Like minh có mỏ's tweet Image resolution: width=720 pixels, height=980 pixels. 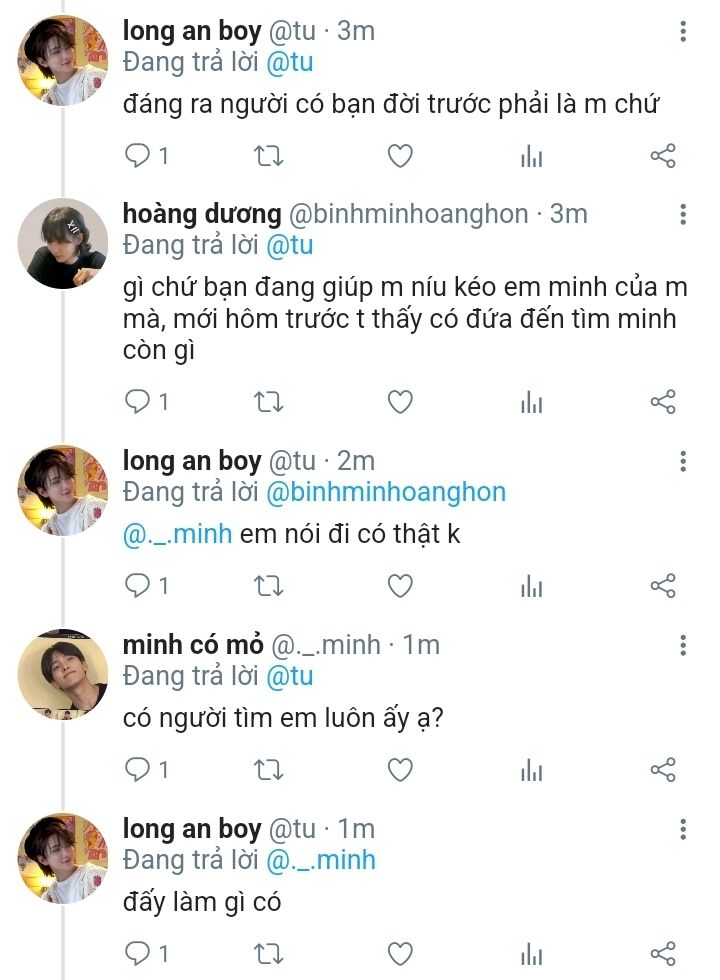tap(400, 770)
